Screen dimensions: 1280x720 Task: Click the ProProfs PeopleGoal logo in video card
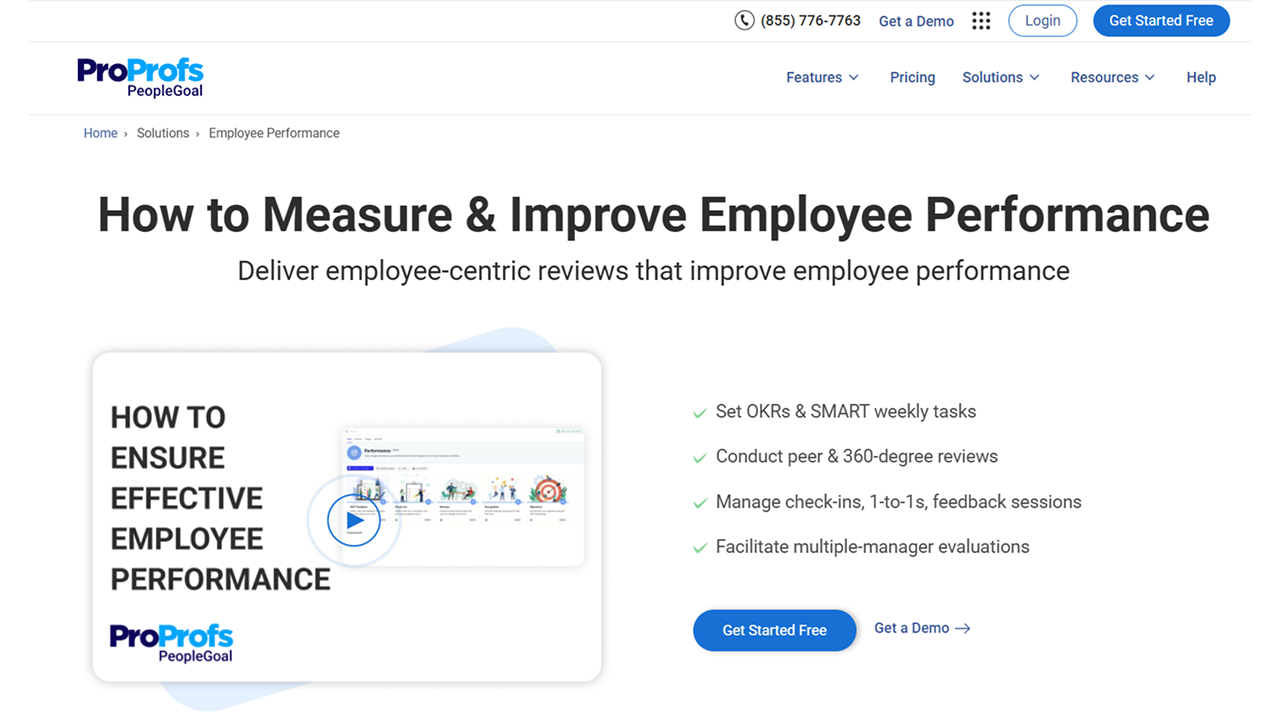point(171,643)
